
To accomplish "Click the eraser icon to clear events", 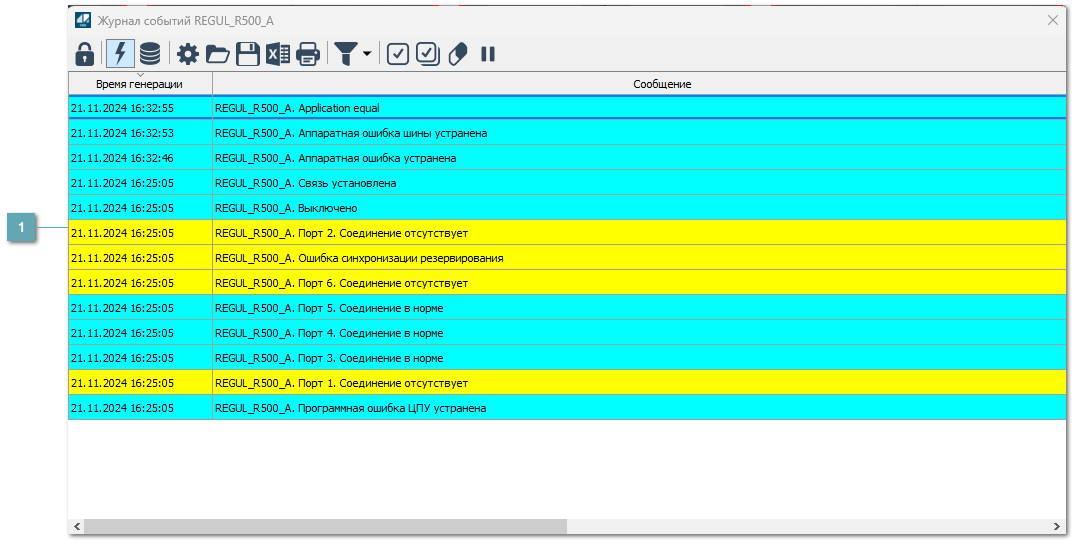I will tap(458, 54).
